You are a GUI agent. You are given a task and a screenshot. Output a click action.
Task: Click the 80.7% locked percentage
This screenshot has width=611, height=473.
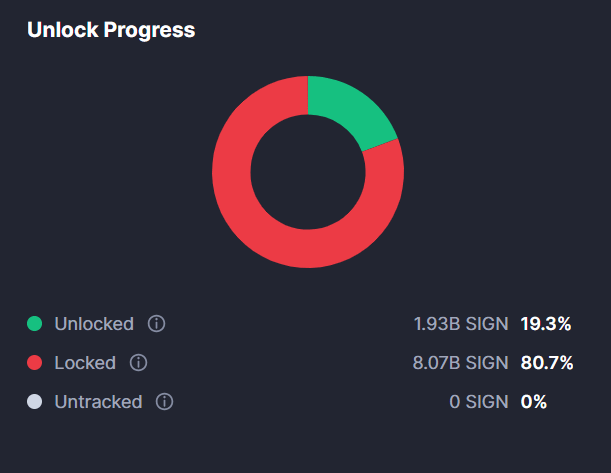[547, 363]
